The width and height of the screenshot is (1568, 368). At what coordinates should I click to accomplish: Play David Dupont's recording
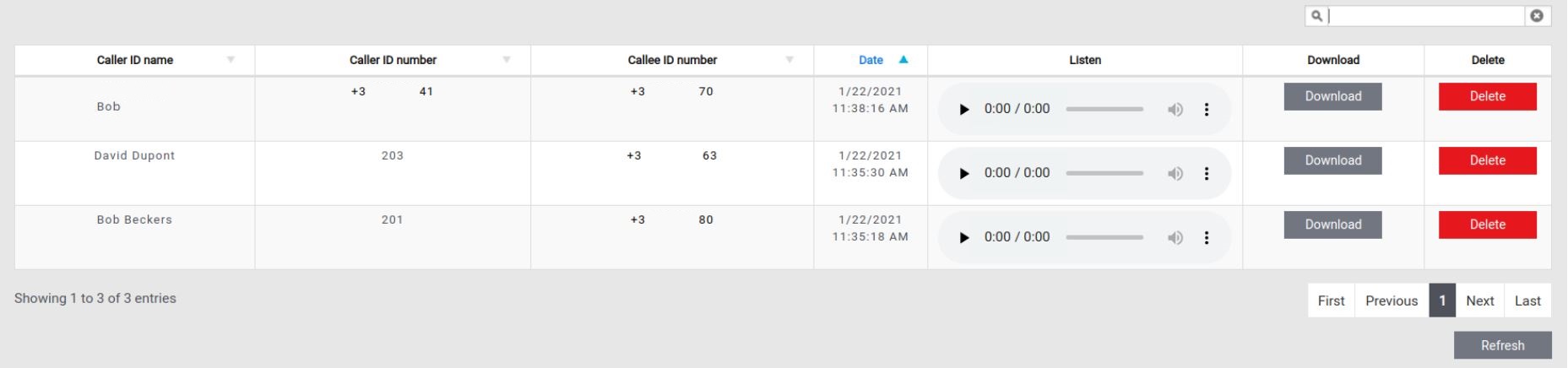964,174
